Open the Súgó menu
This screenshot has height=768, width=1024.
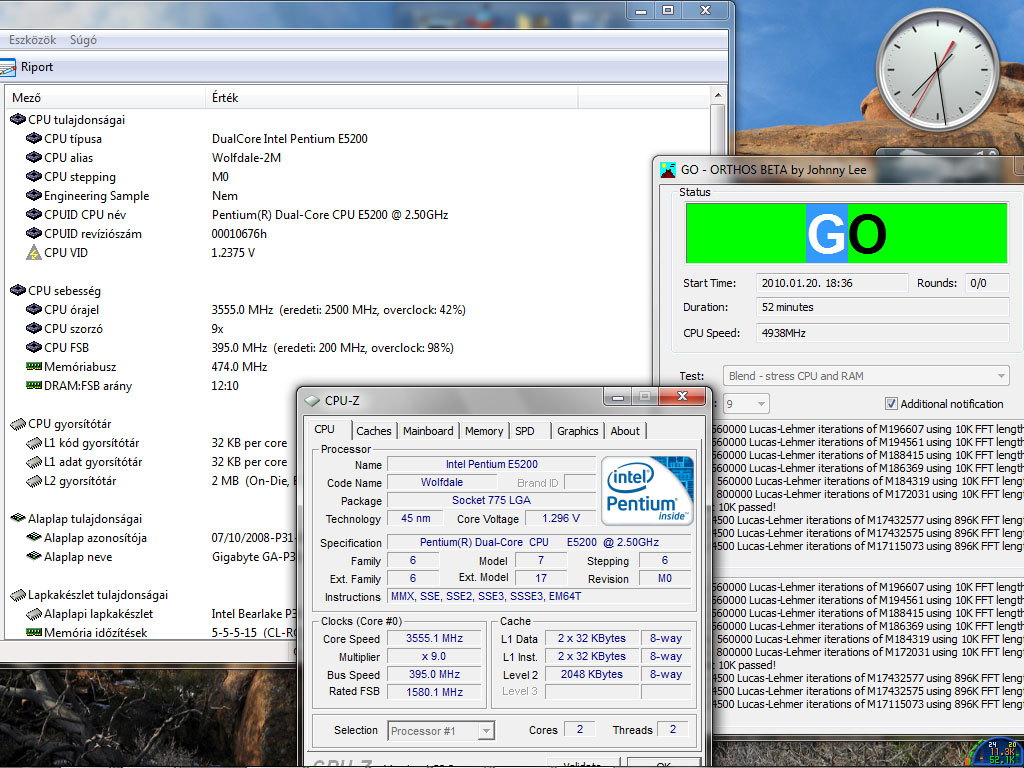click(83, 40)
